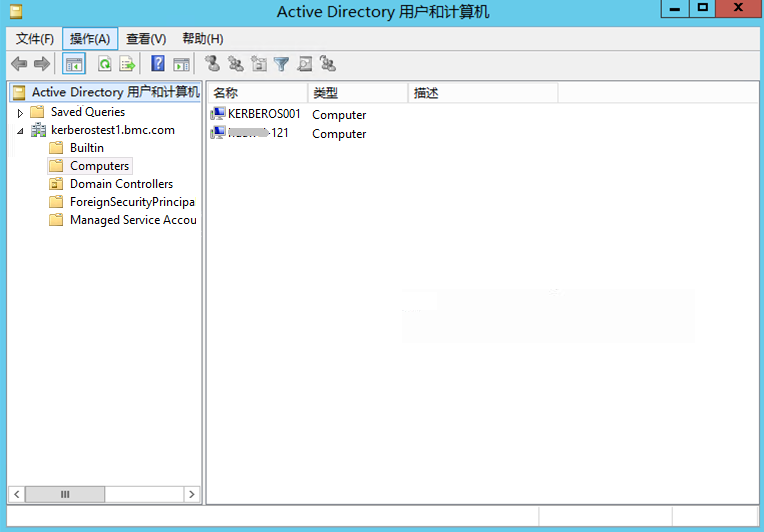764x532 pixels.
Task: Select the Computers container
Action: pos(99,166)
